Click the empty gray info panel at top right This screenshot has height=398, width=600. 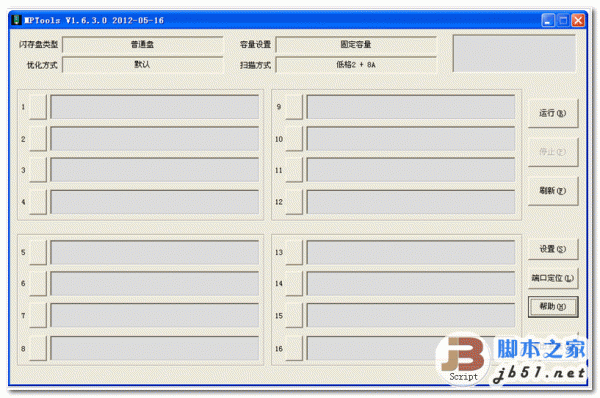point(514,54)
